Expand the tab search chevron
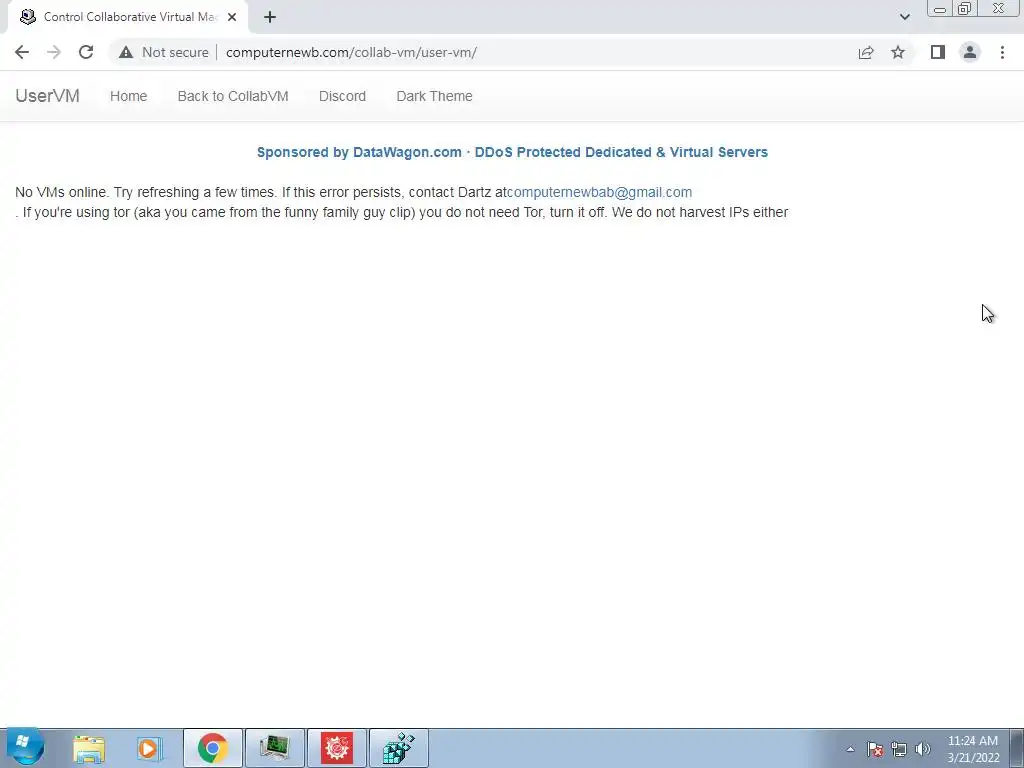The image size is (1024, 768). [904, 17]
